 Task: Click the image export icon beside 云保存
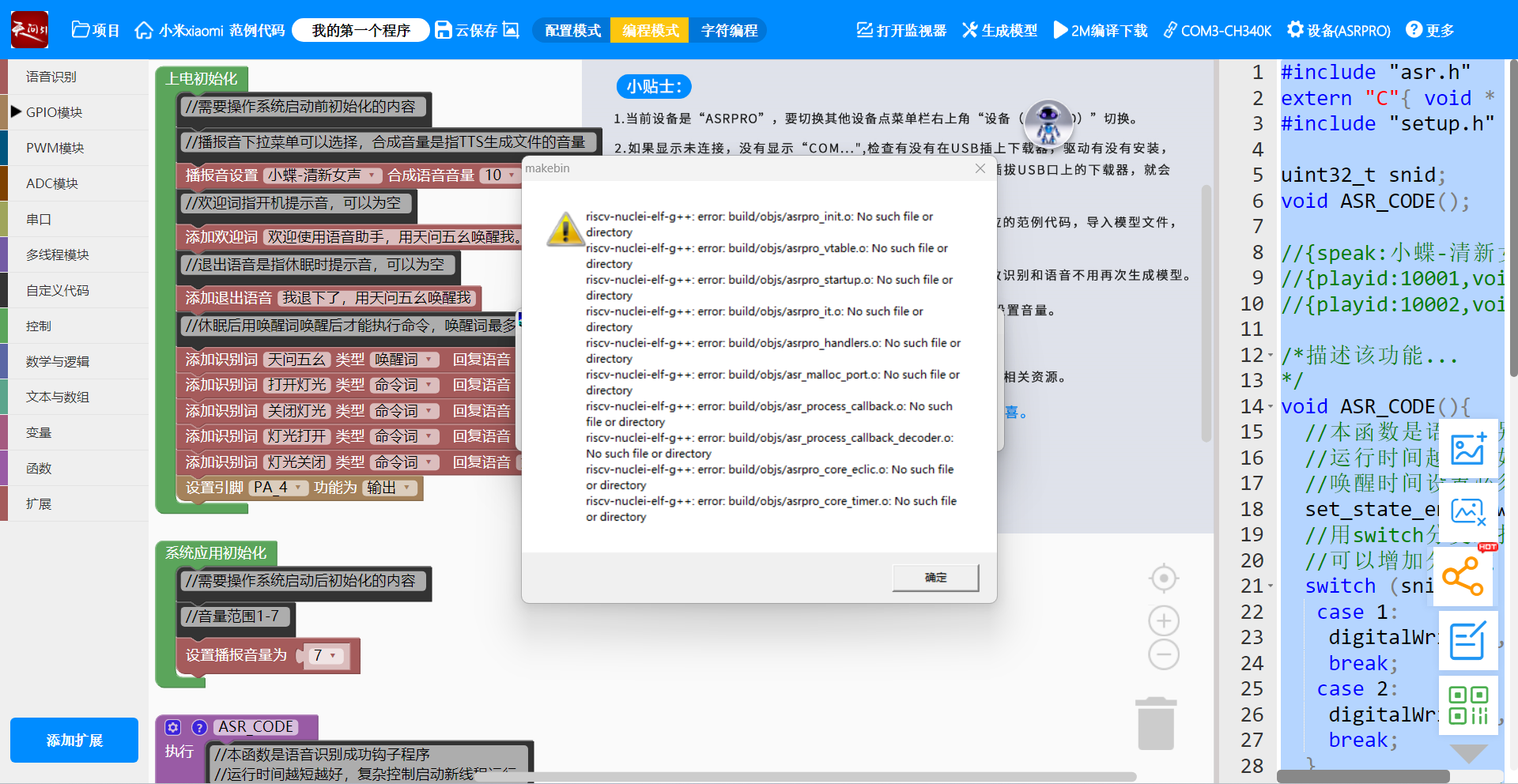[512, 30]
